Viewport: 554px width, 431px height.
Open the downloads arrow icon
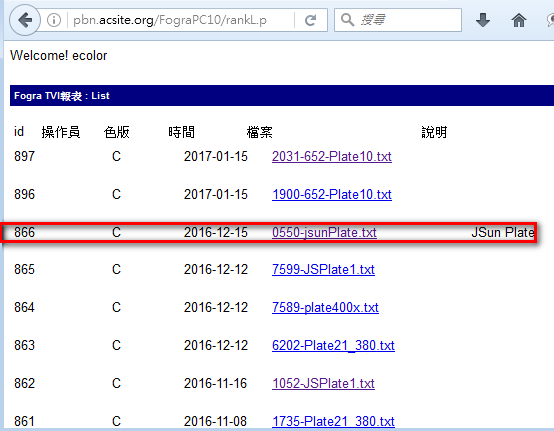click(483, 20)
